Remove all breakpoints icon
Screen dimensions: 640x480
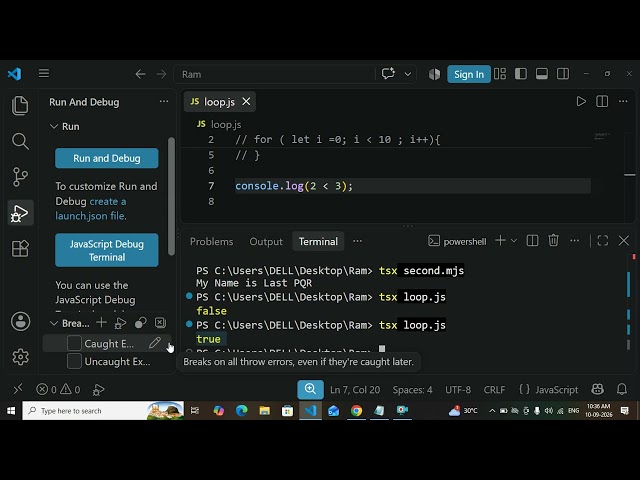coord(160,323)
